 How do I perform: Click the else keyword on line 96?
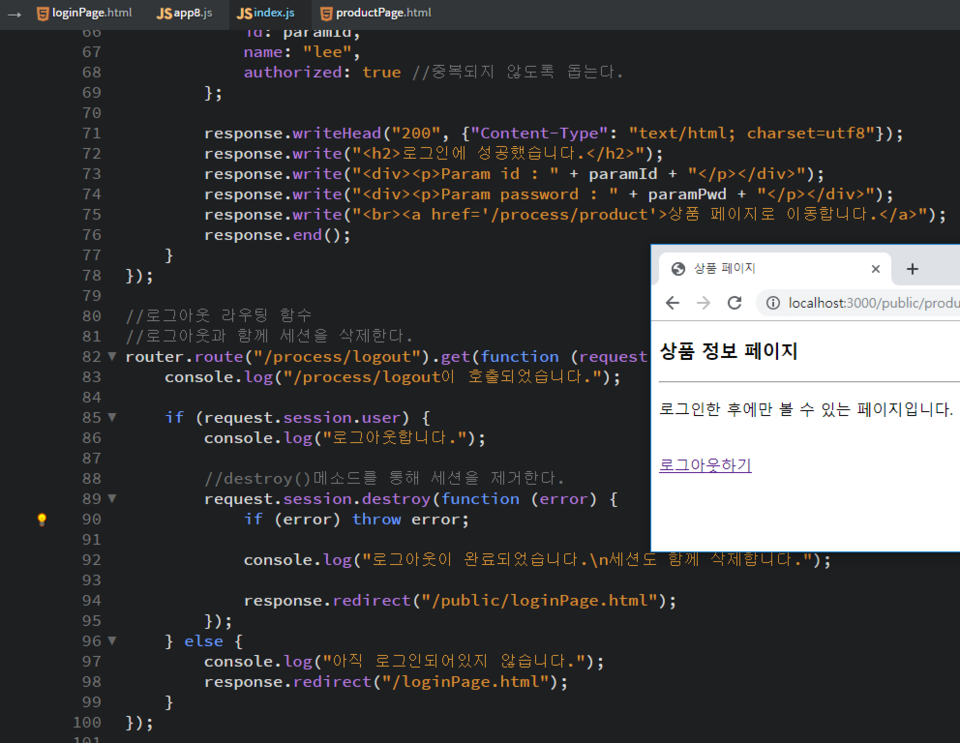click(x=204, y=641)
